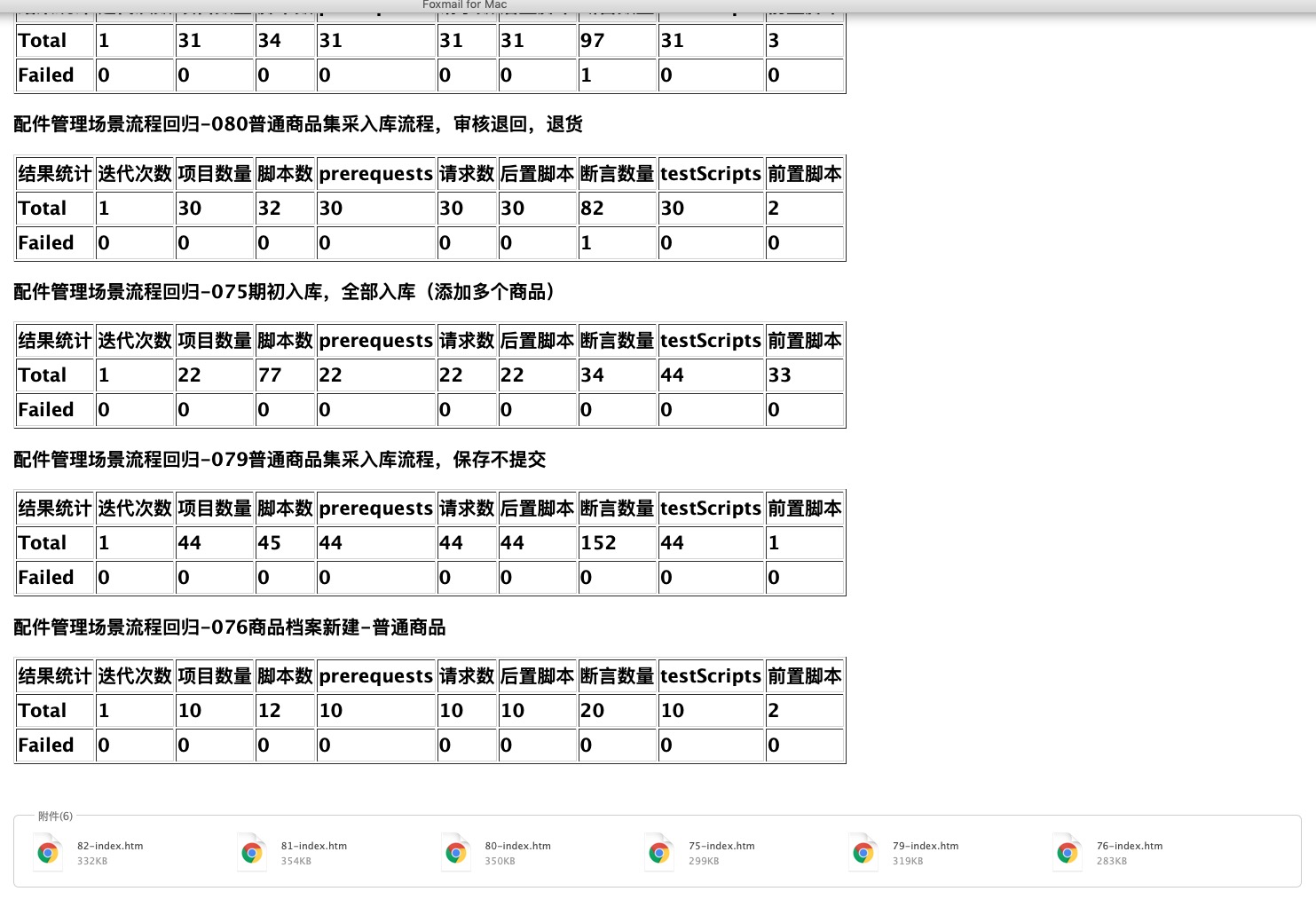1316x923 pixels.
Task: Click the 后置脚本 header in 080 table
Action: tap(538, 174)
